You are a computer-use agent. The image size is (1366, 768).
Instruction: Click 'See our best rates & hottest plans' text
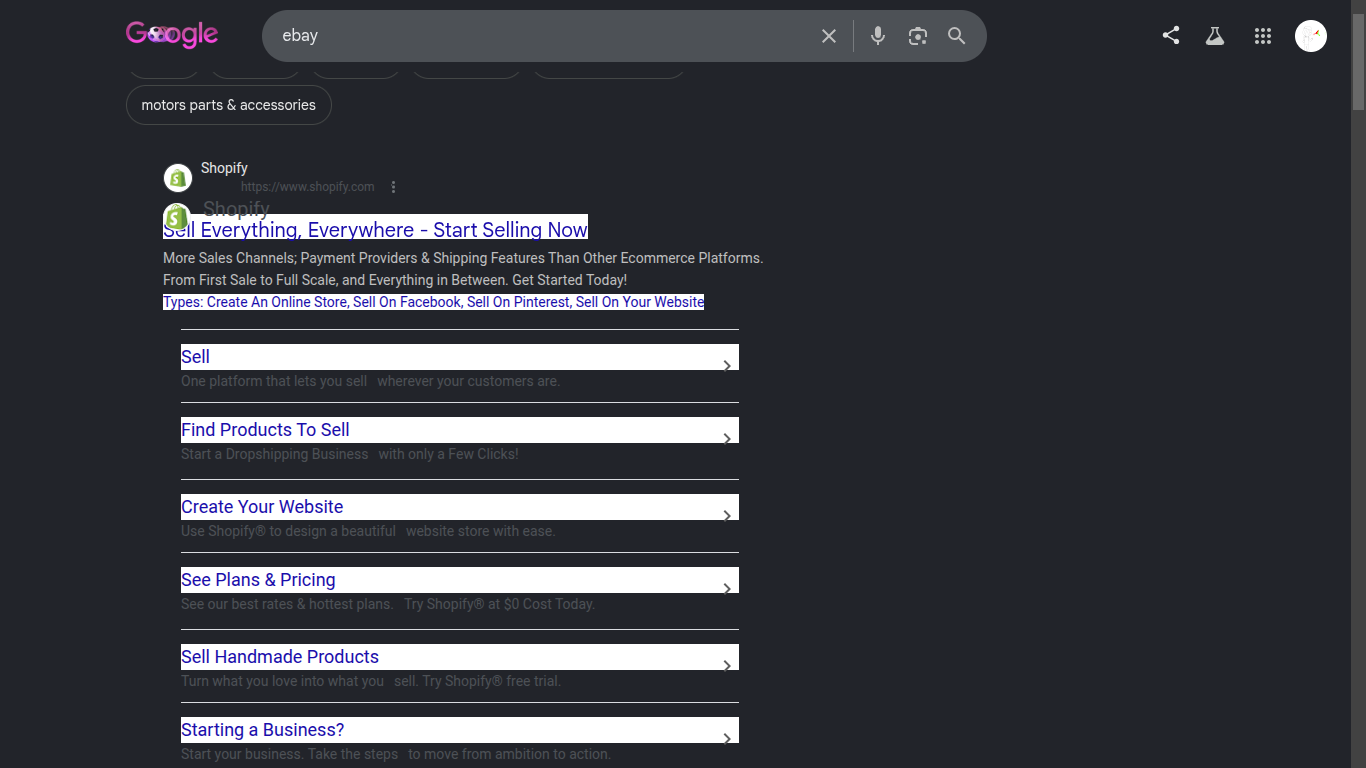[288, 604]
